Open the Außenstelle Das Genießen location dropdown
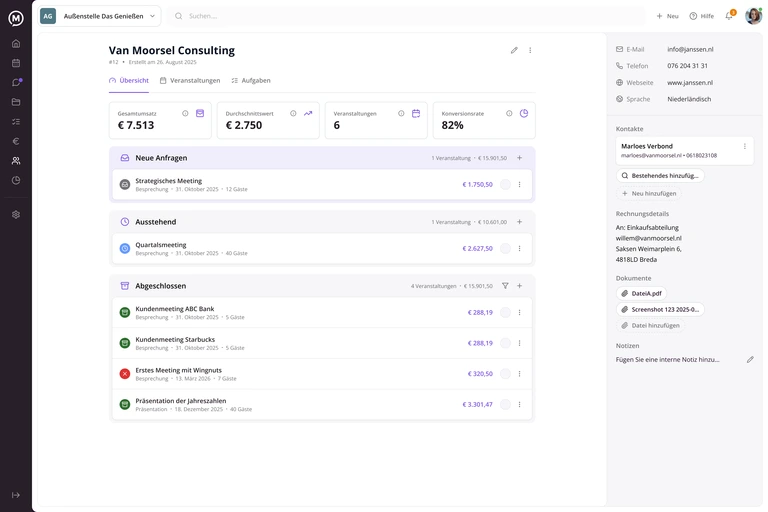 click(99, 16)
